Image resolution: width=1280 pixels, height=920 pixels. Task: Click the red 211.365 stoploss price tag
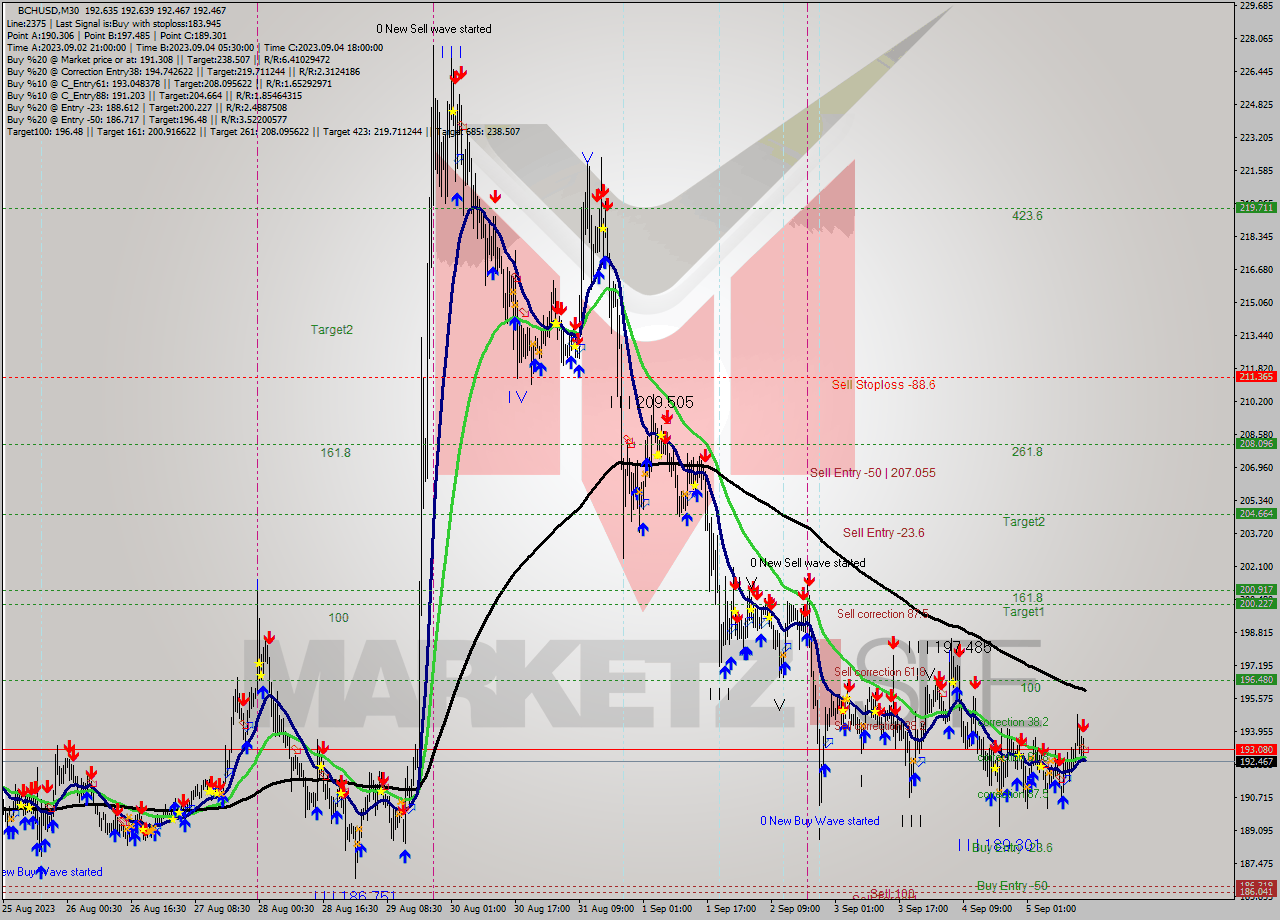1256,377
